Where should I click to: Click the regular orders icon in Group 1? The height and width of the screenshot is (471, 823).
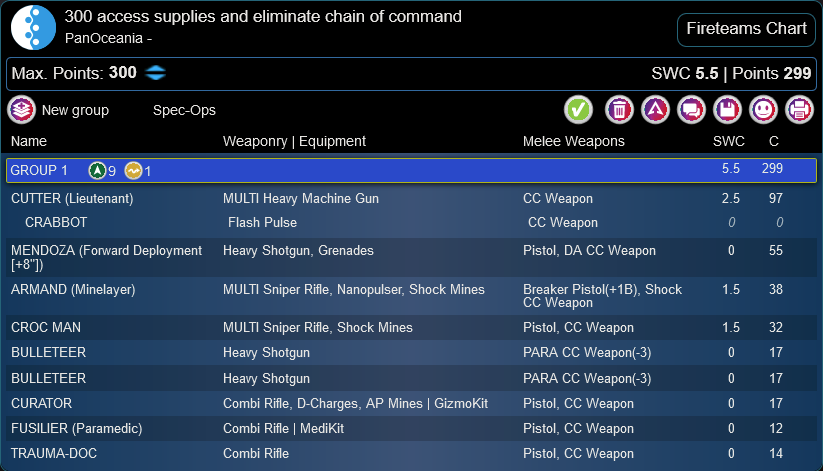97,171
